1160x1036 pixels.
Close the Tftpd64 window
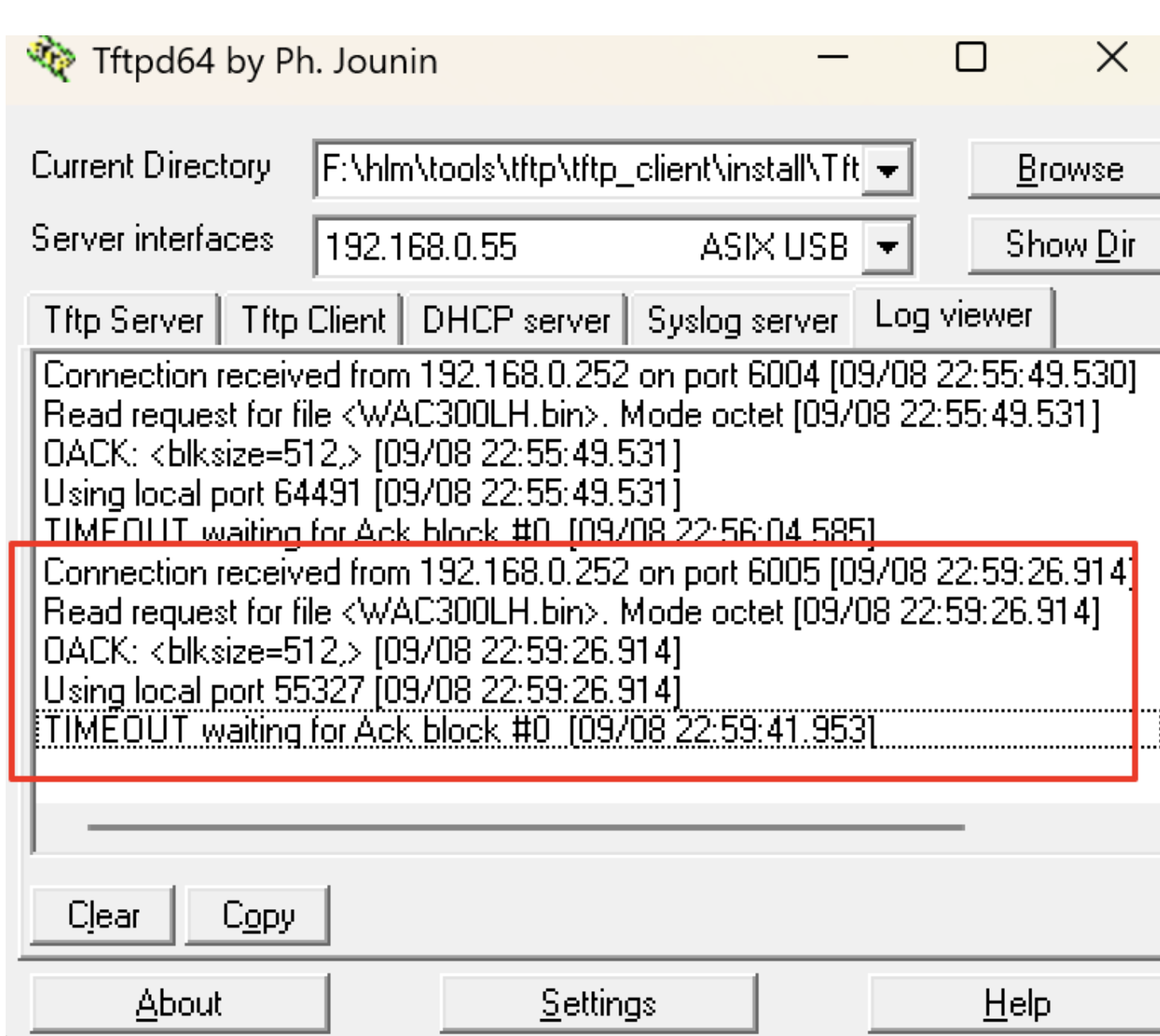[1112, 58]
